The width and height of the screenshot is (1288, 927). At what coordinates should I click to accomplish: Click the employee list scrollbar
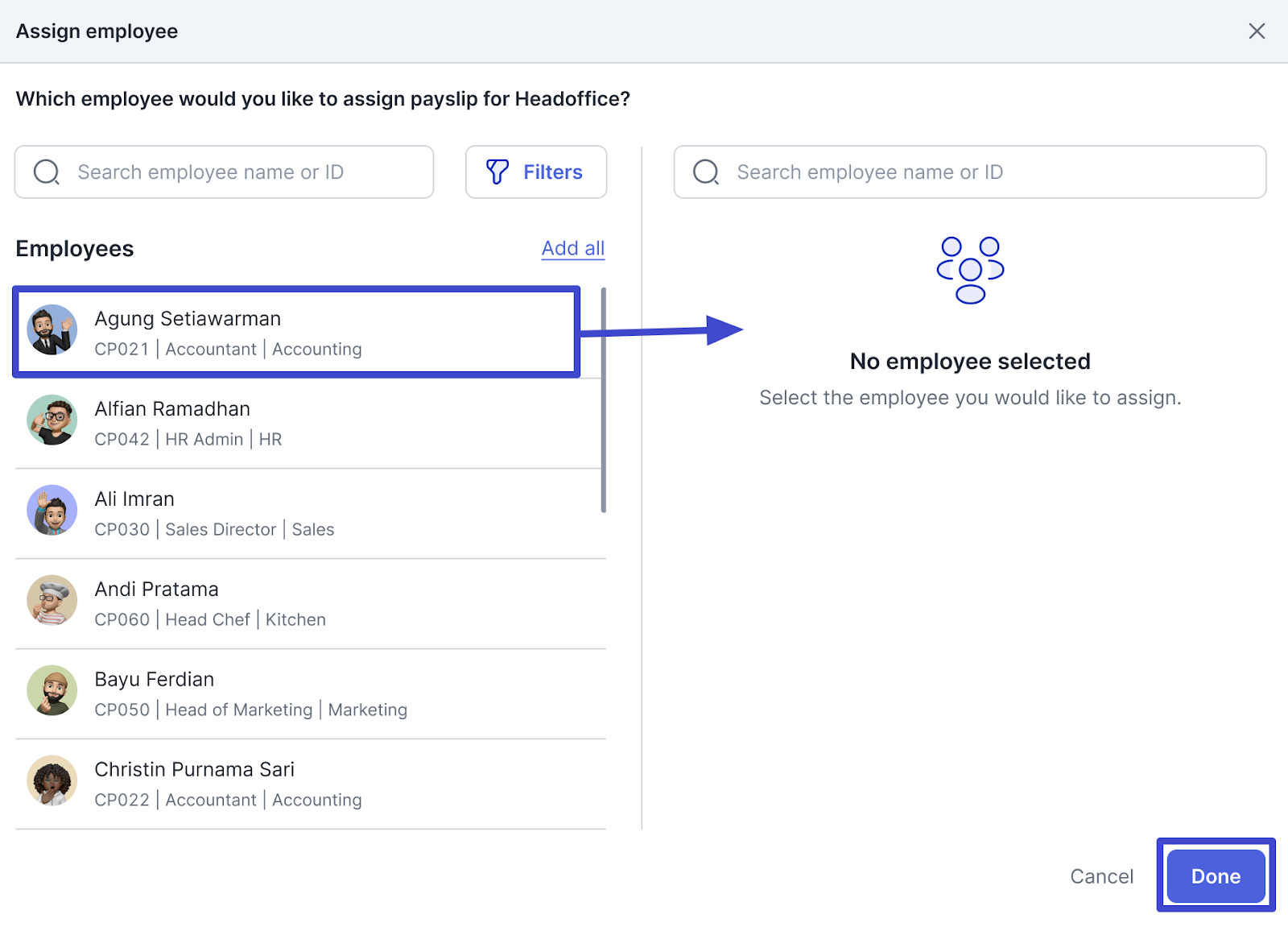point(603,400)
